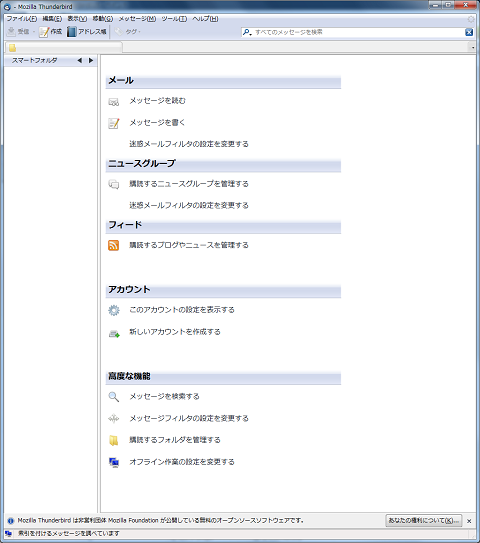Open the 編集(E) menu
Screen dimensions: 480x543
52,19
